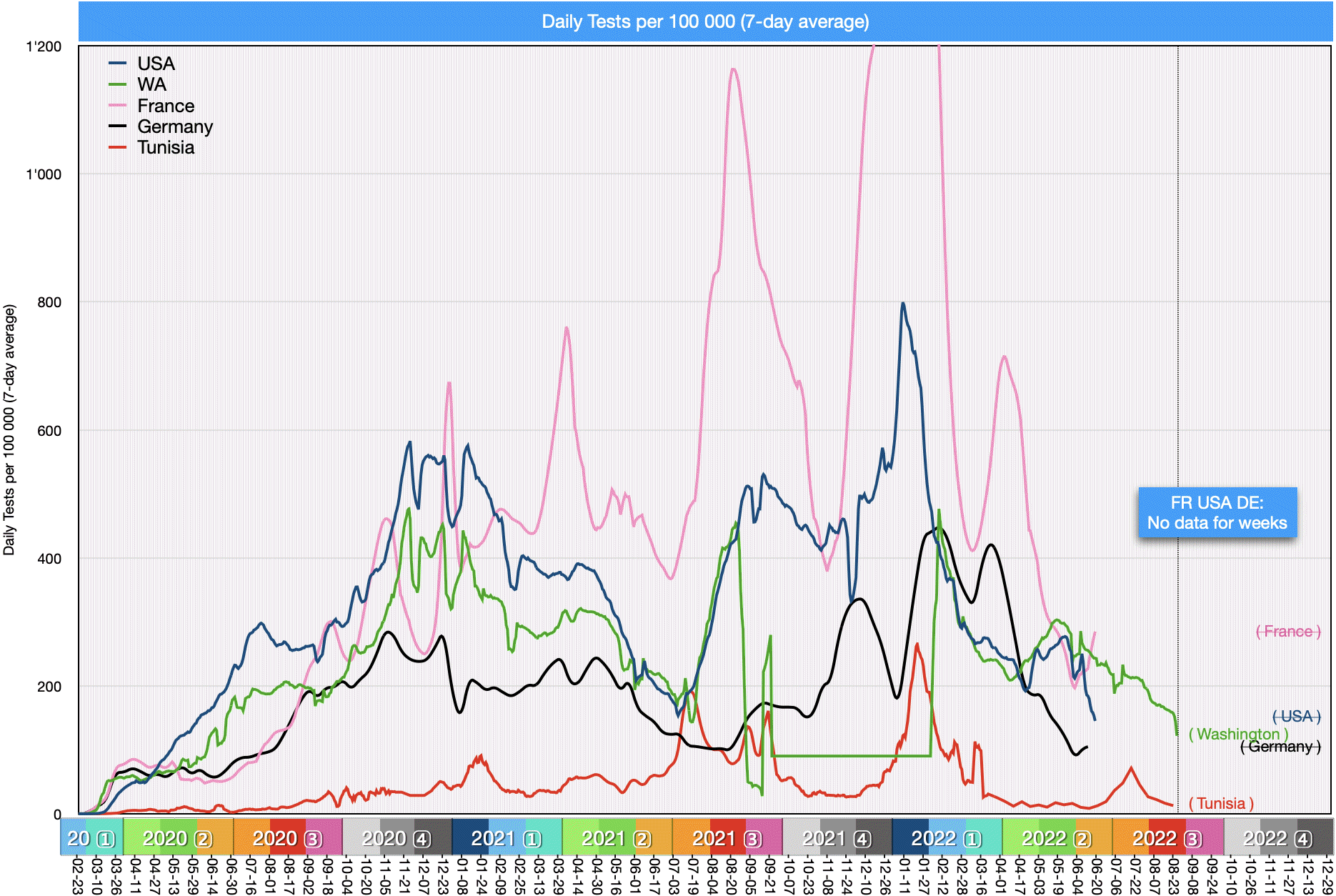
Task: Click the 2022 quarter 3 timeline segment
Action: tap(1167, 837)
